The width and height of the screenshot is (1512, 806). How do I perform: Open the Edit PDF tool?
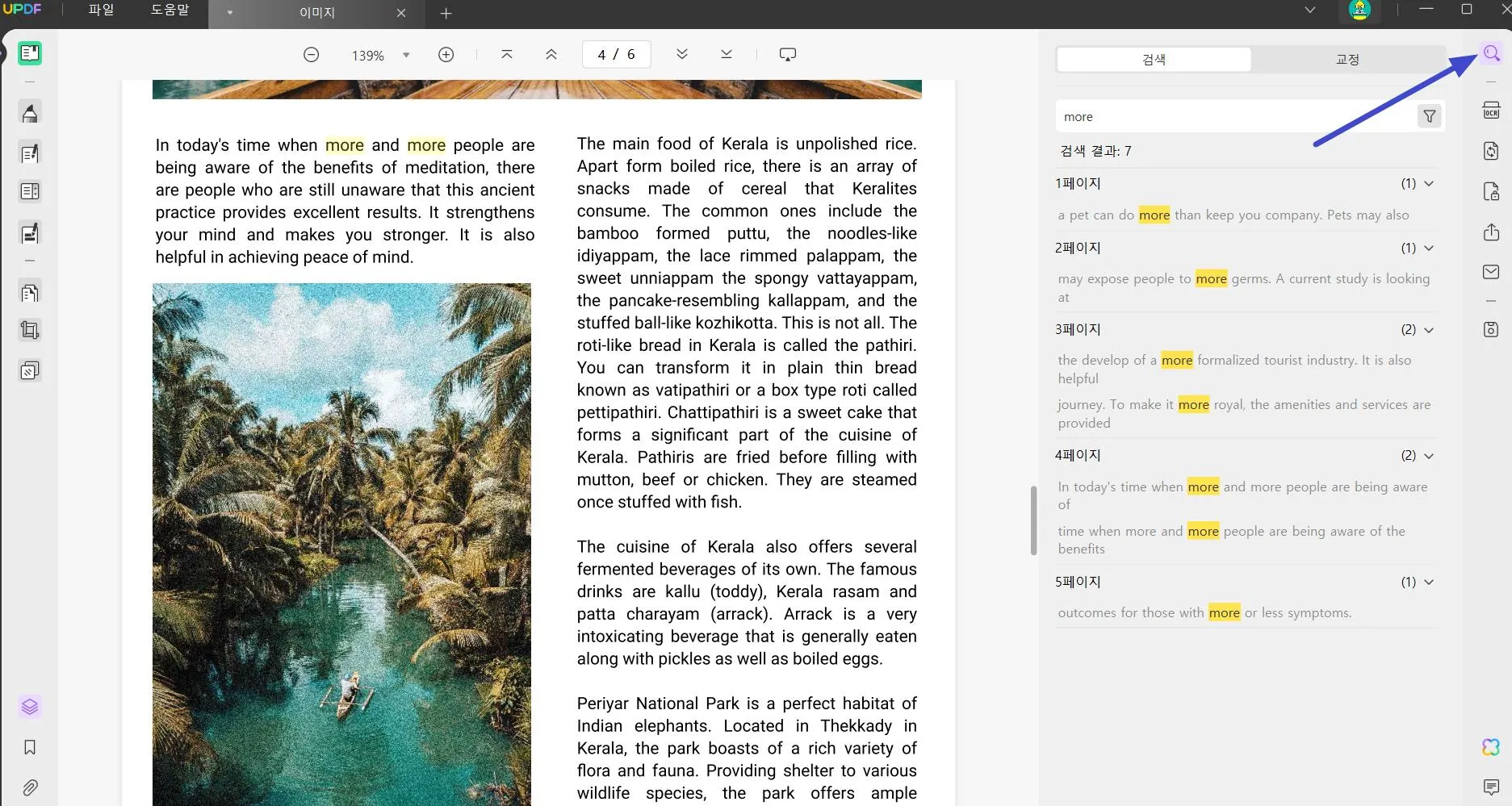(x=30, y=153)
